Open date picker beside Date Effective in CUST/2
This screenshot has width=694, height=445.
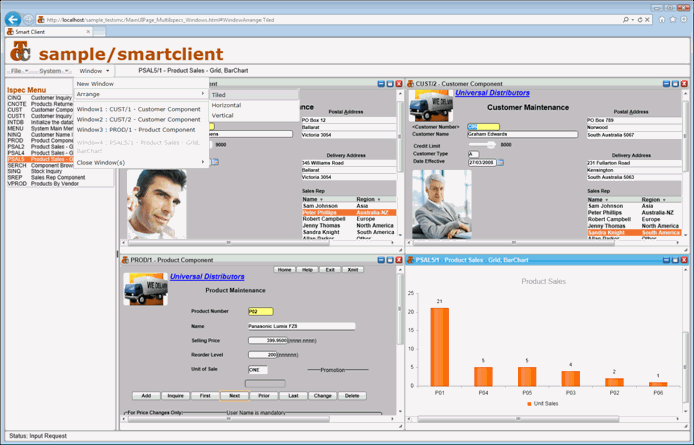click(501, 162)
